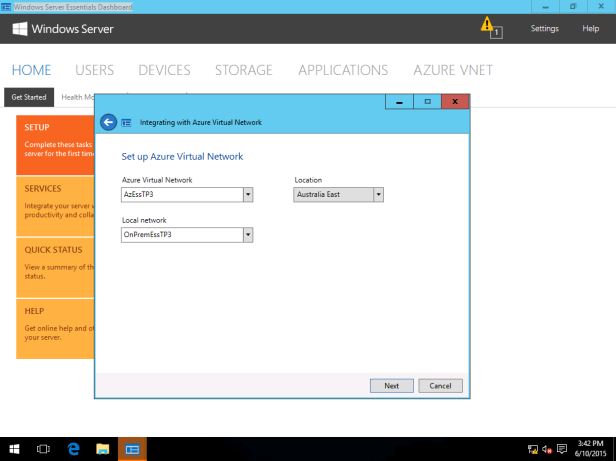Click the health alert warning icon
The image size is (616, 461).
click(487, 25)
